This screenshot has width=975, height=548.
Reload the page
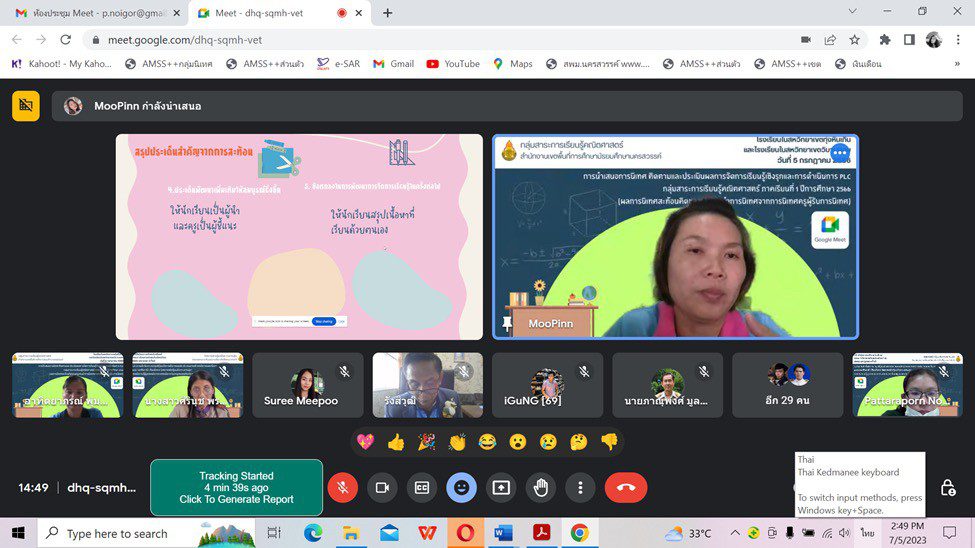point(65,40)
